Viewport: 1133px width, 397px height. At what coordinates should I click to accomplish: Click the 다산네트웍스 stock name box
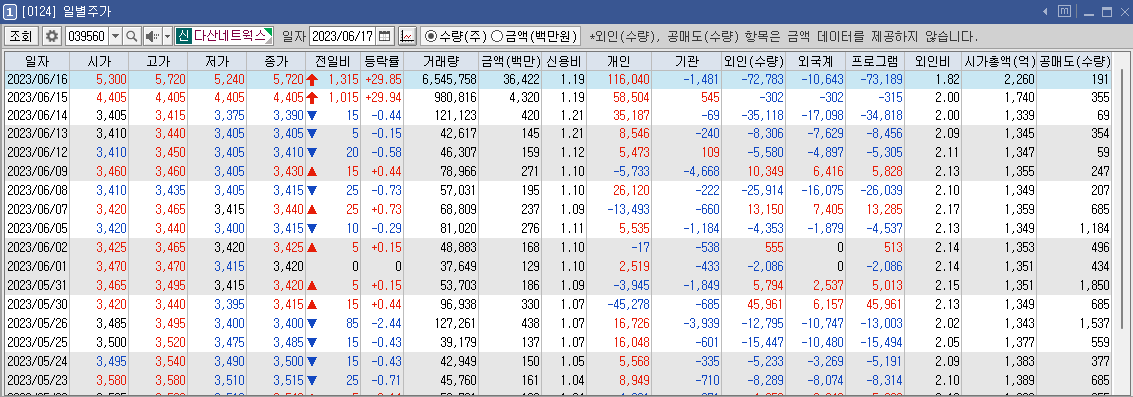232,35
